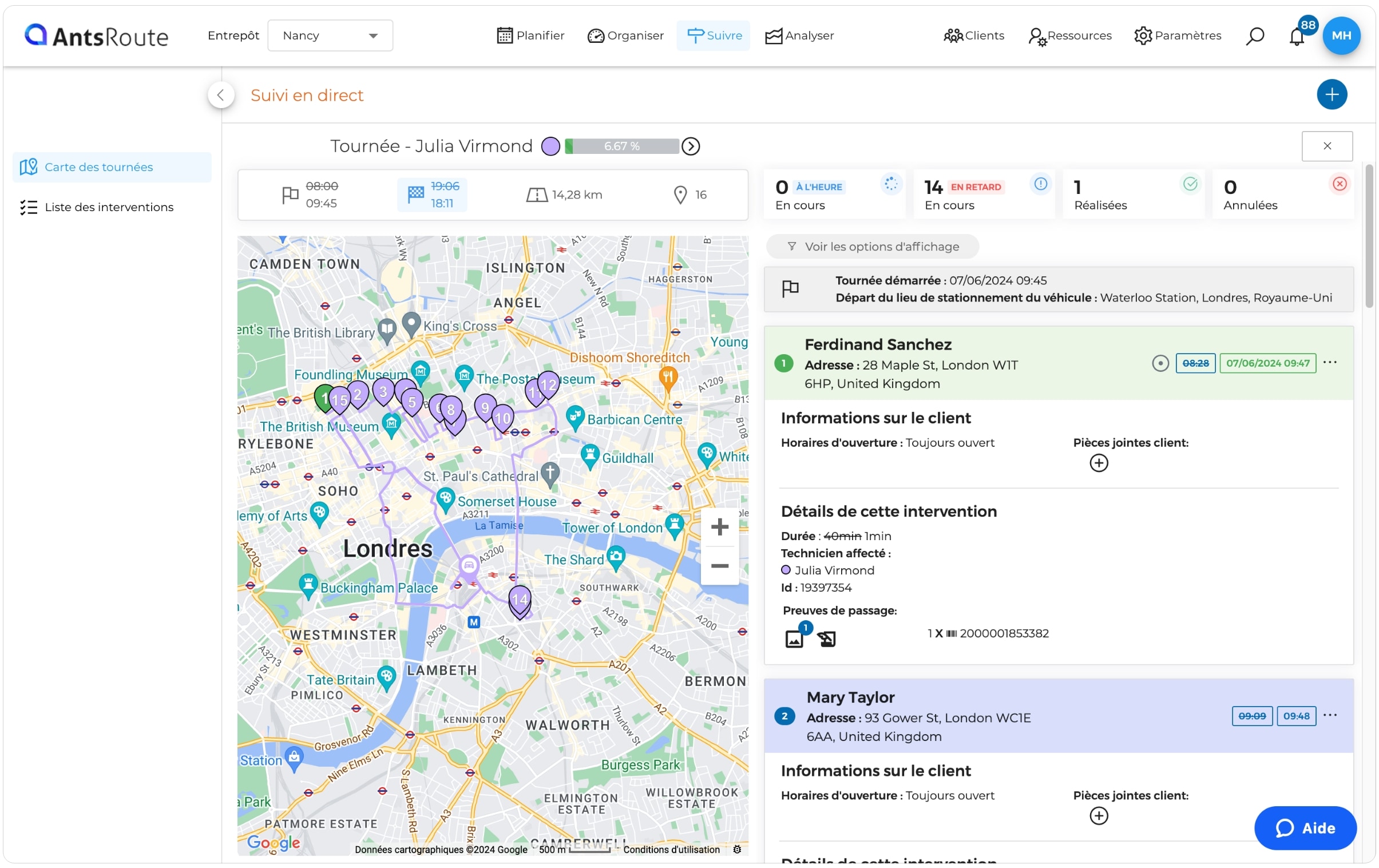Click map marker 9

click(x=485, y=408)
